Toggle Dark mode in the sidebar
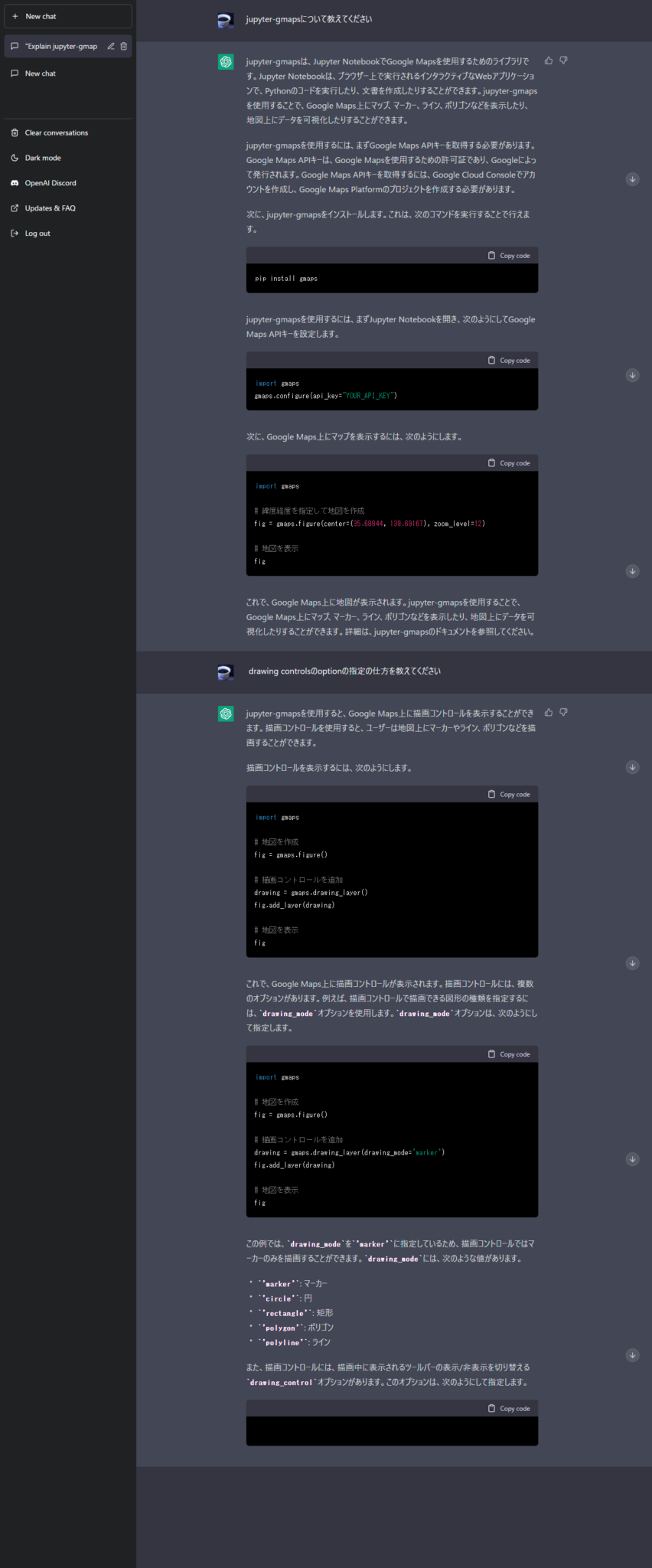This screenshot has height=1568, width=652. click(68, 158)
